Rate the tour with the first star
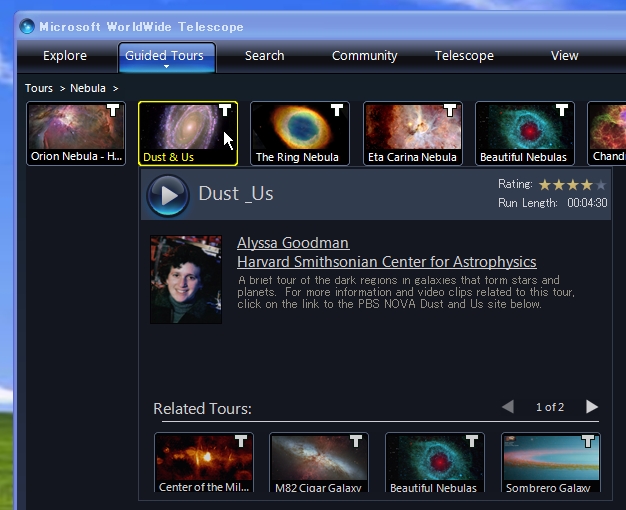Image resolution: width=626 pixels, height=510 pixels. (x=545, y=185)
